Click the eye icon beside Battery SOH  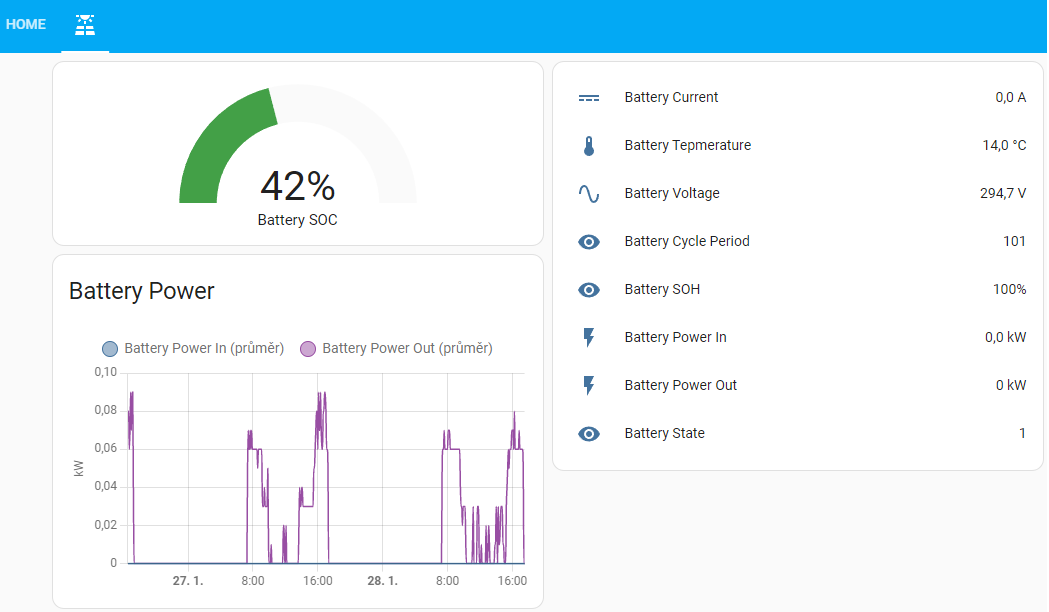[589, 290]
